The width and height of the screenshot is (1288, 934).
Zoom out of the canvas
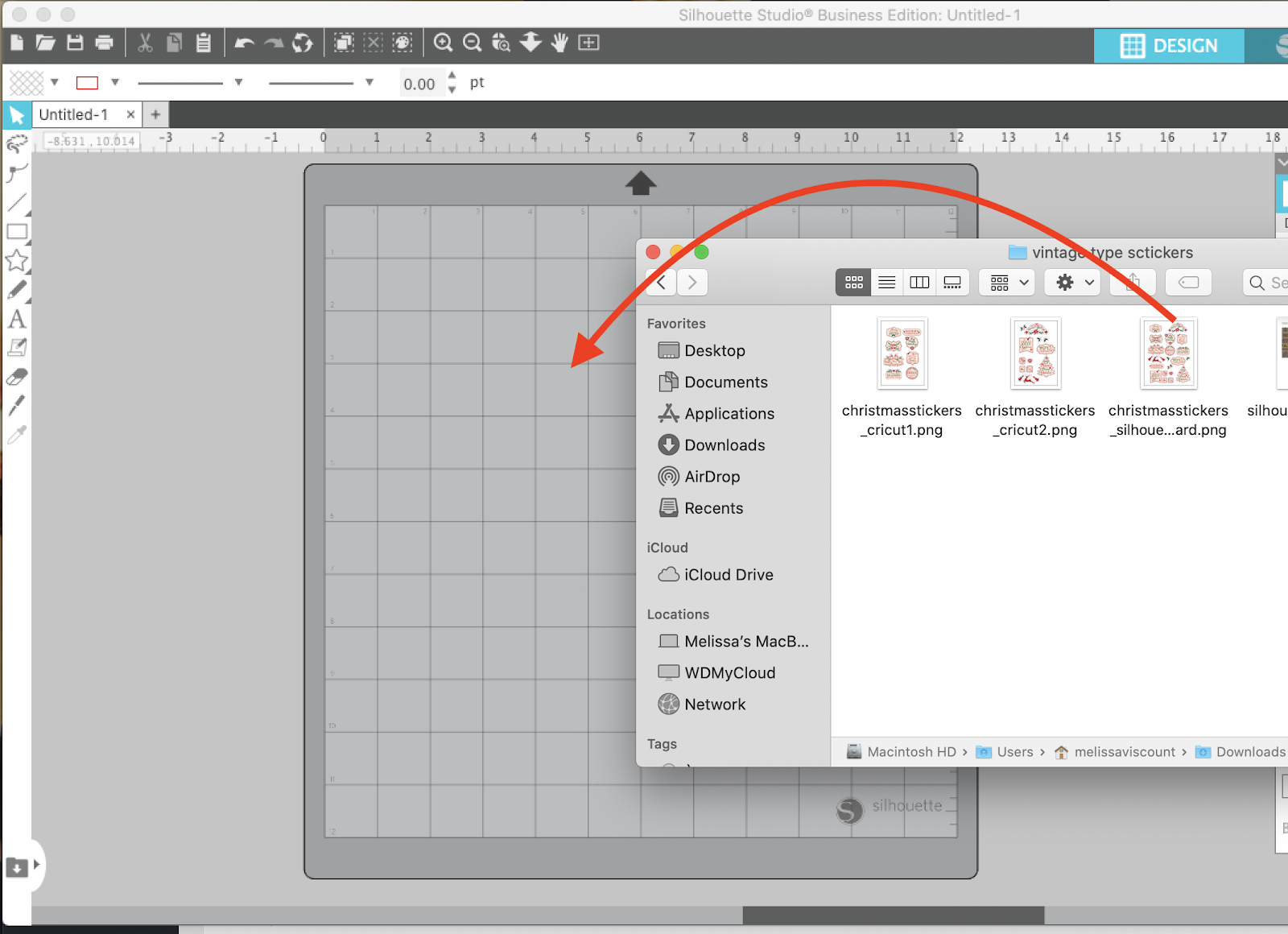click(x=473, y=43)
